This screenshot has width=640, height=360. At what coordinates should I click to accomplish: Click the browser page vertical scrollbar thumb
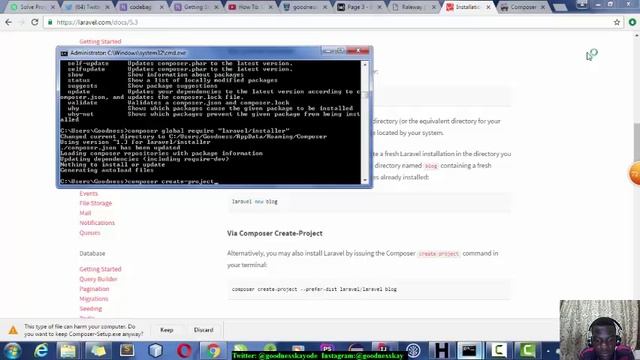coord(636,141)
